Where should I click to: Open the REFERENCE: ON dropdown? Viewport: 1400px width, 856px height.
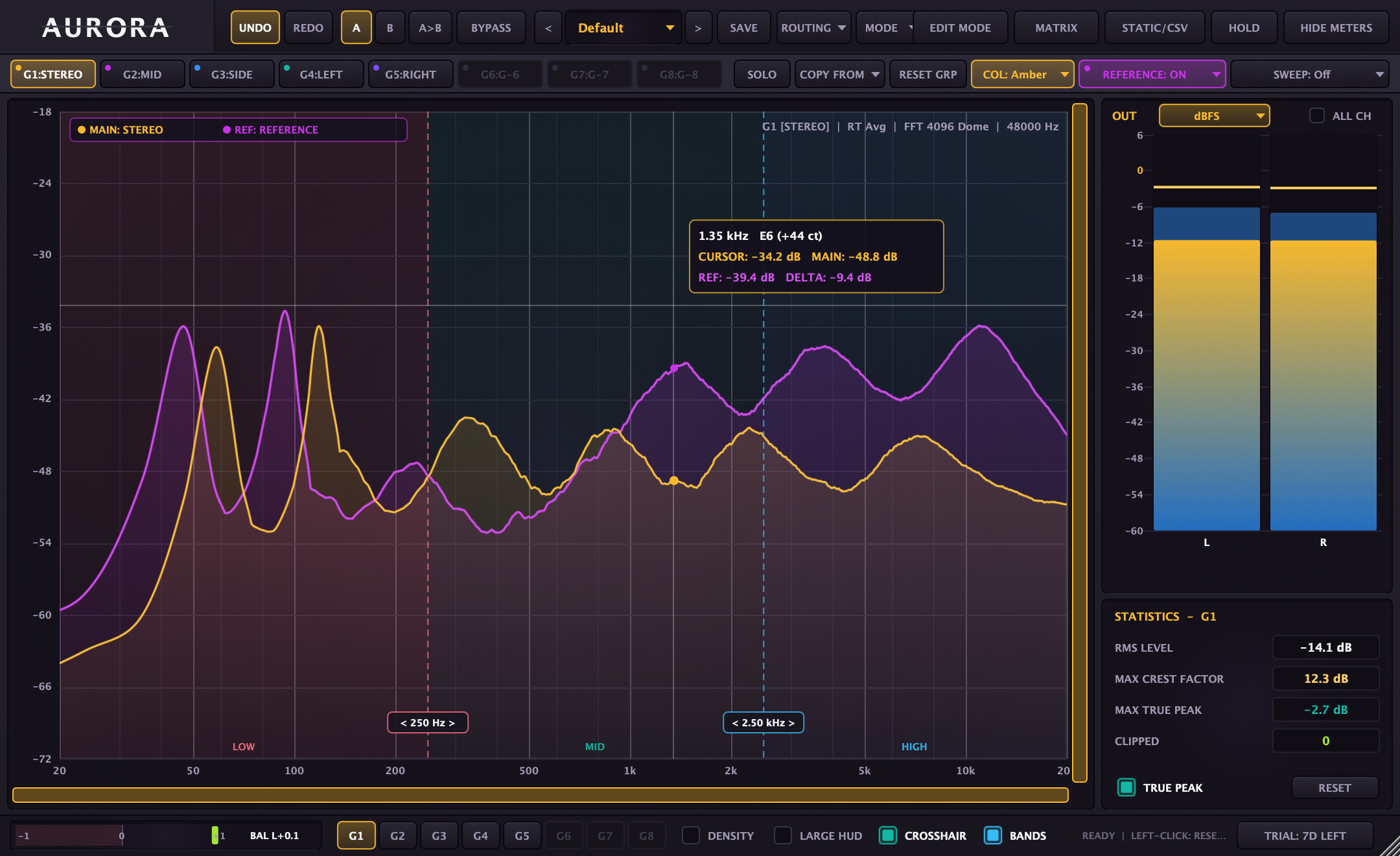coord(1152,75)
